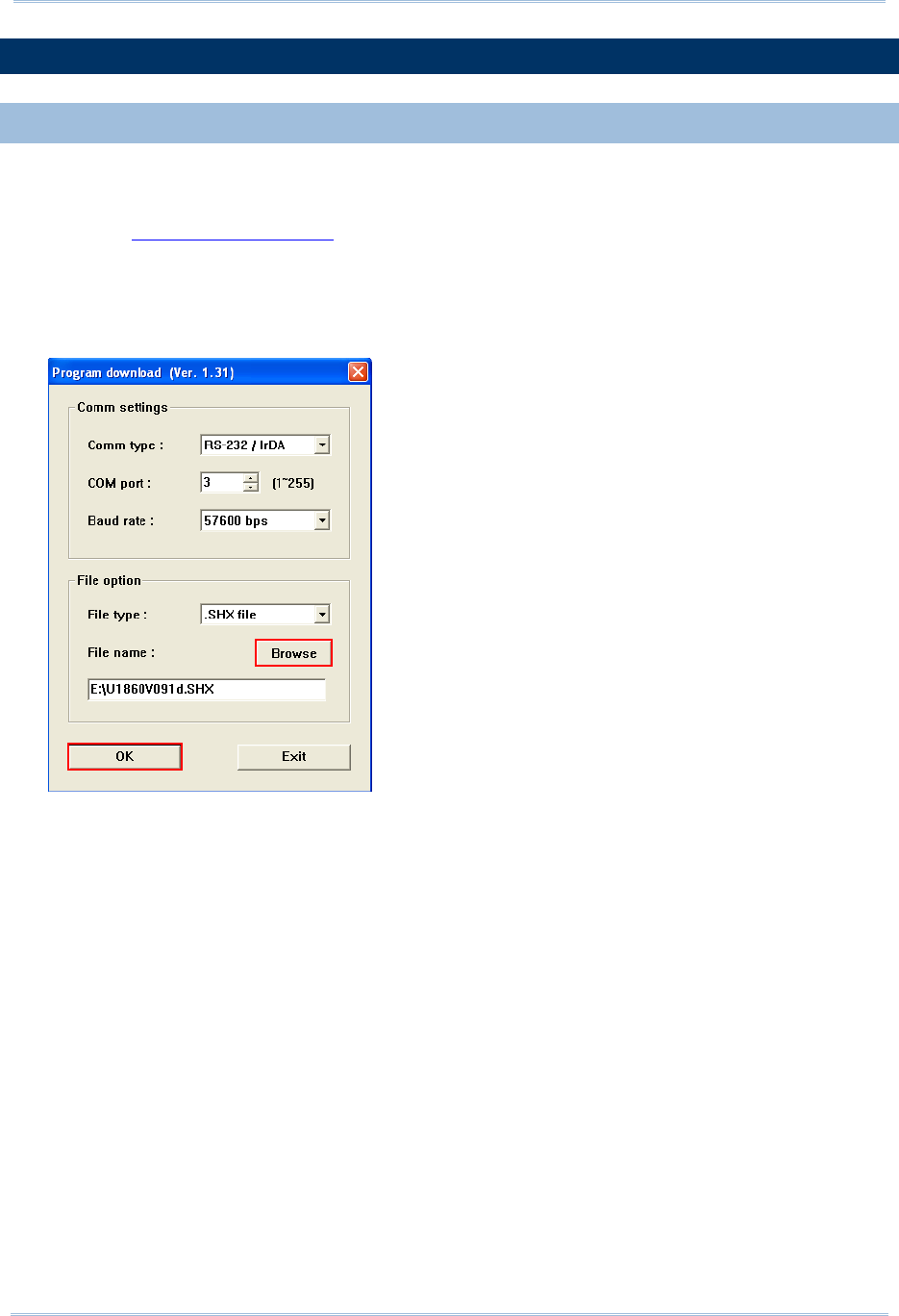Click the 'File type :' label

pos(117,615)
